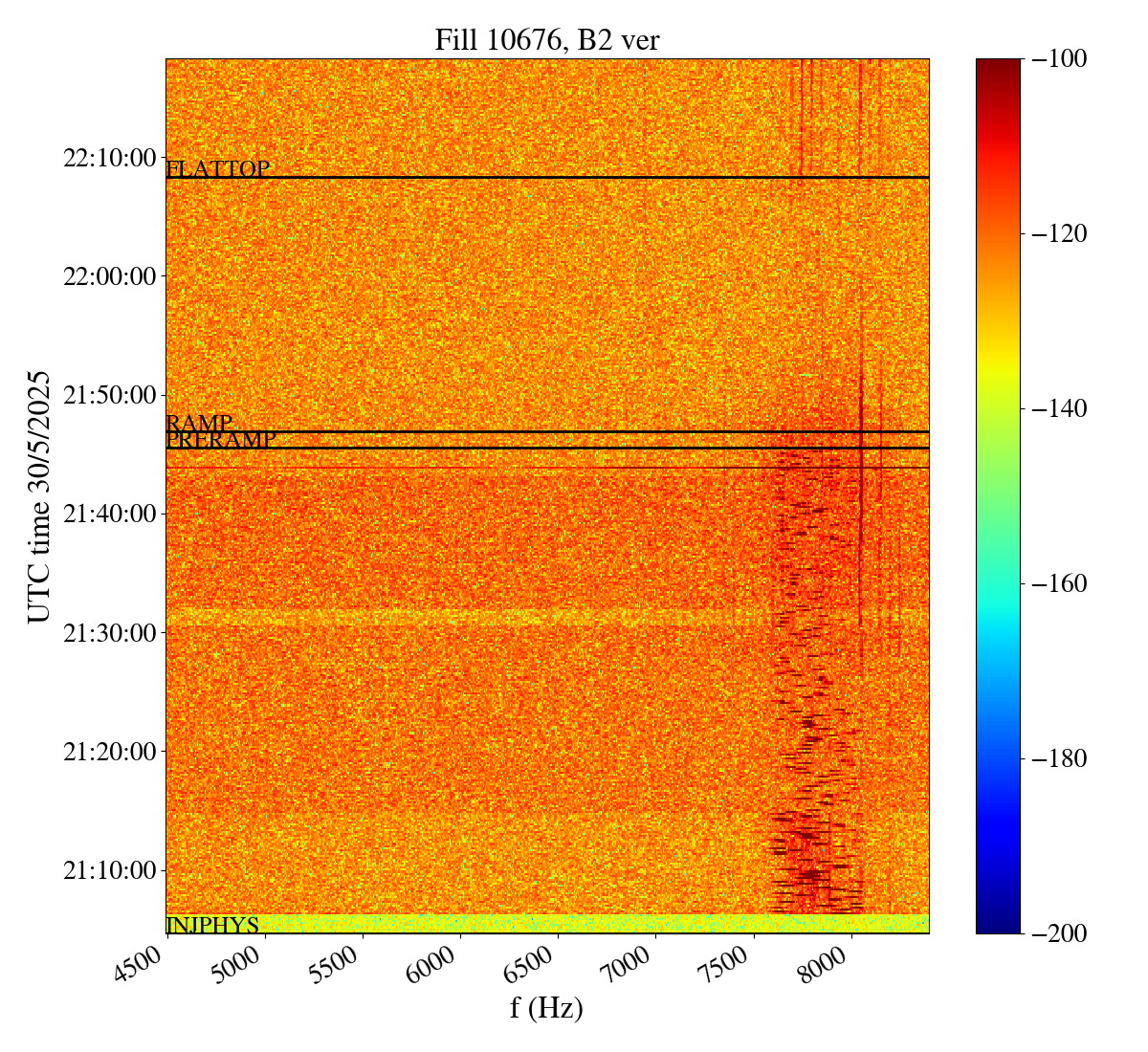
Task: Click the 22:00:00 time tick label
Action: [109, 276]
